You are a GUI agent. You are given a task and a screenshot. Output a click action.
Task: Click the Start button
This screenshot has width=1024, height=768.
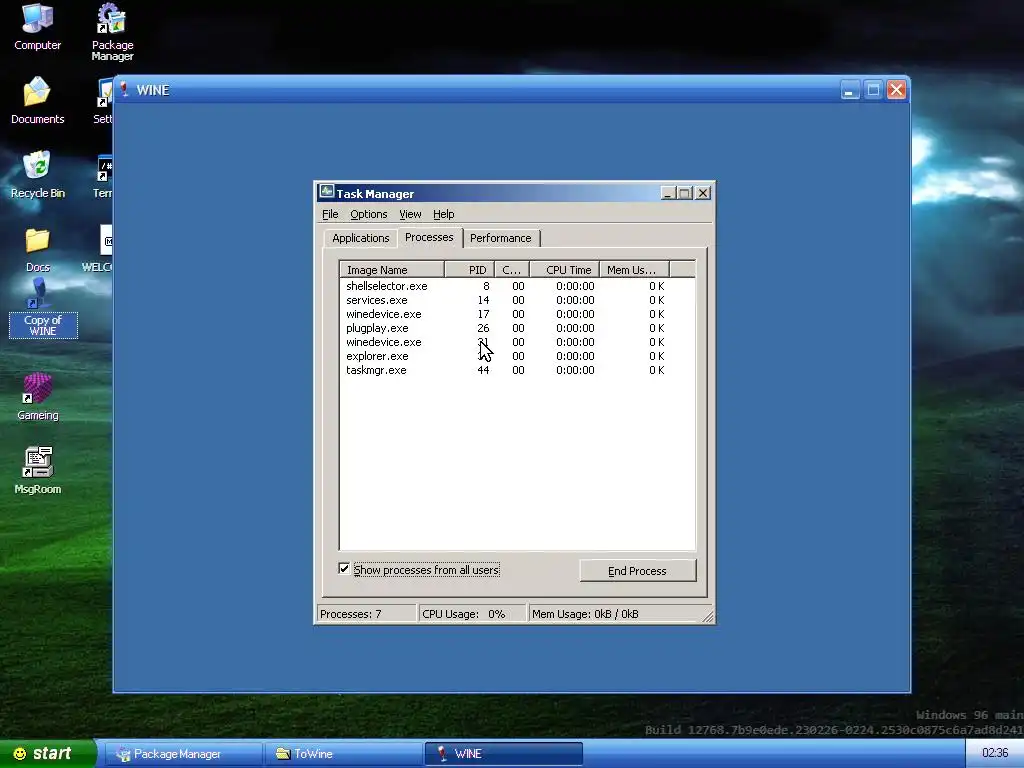[48, 754]
